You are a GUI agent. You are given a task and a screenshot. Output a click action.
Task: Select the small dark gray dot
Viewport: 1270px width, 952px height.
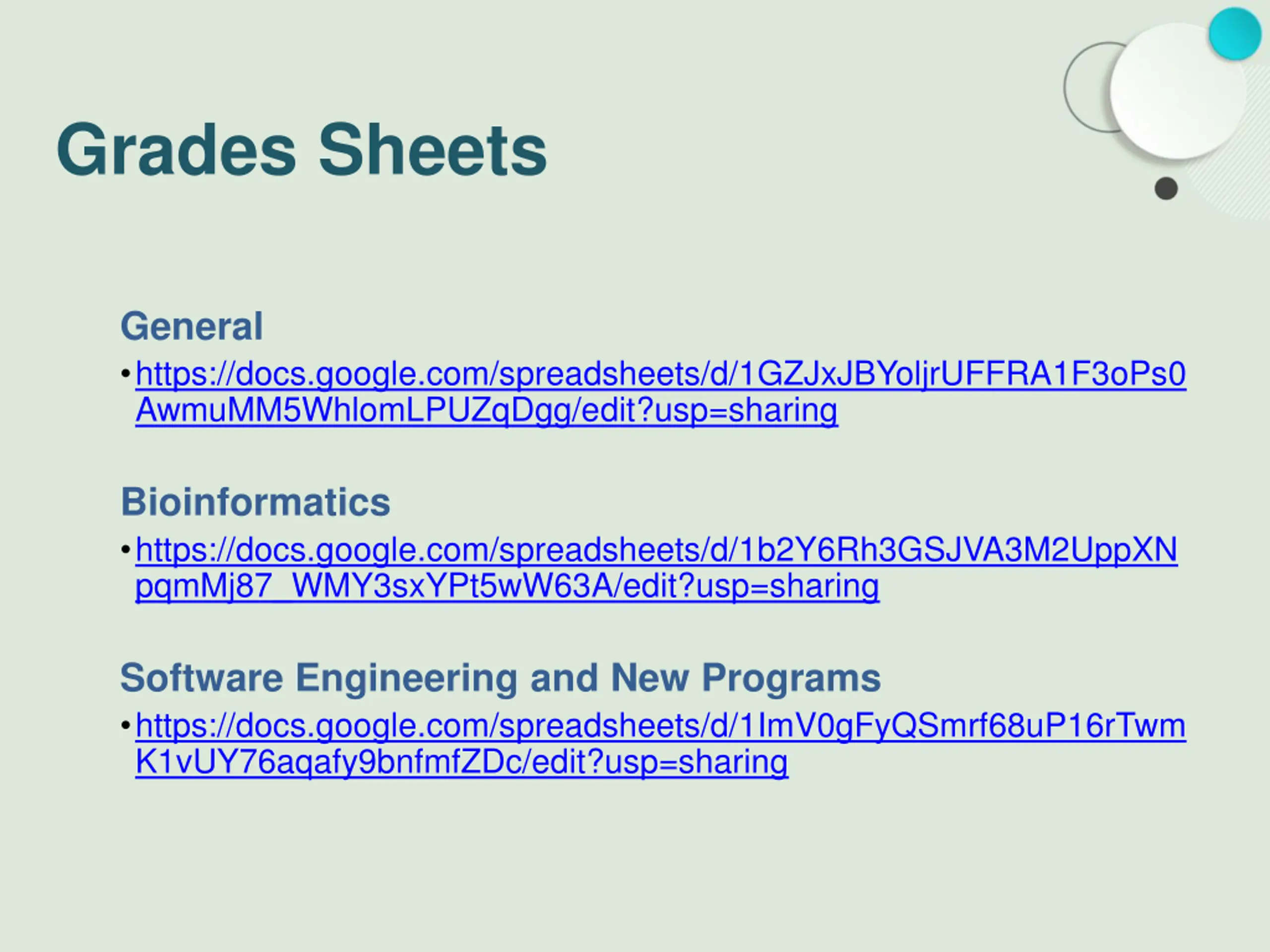(x=1166, y=189)
